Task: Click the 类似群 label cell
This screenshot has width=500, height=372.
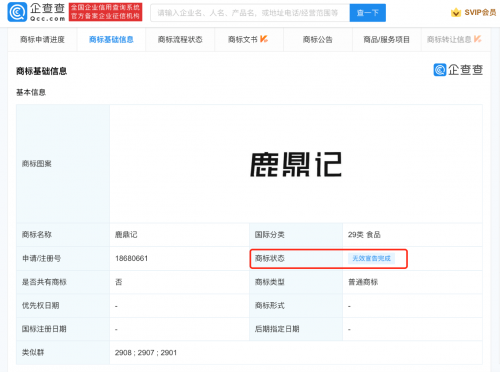Action: (x=63, y=353)
